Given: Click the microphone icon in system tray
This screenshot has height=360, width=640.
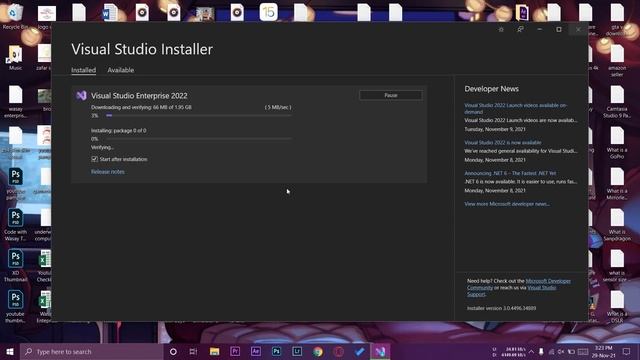Looking at the screenshot, I should (x=541, y=351).
